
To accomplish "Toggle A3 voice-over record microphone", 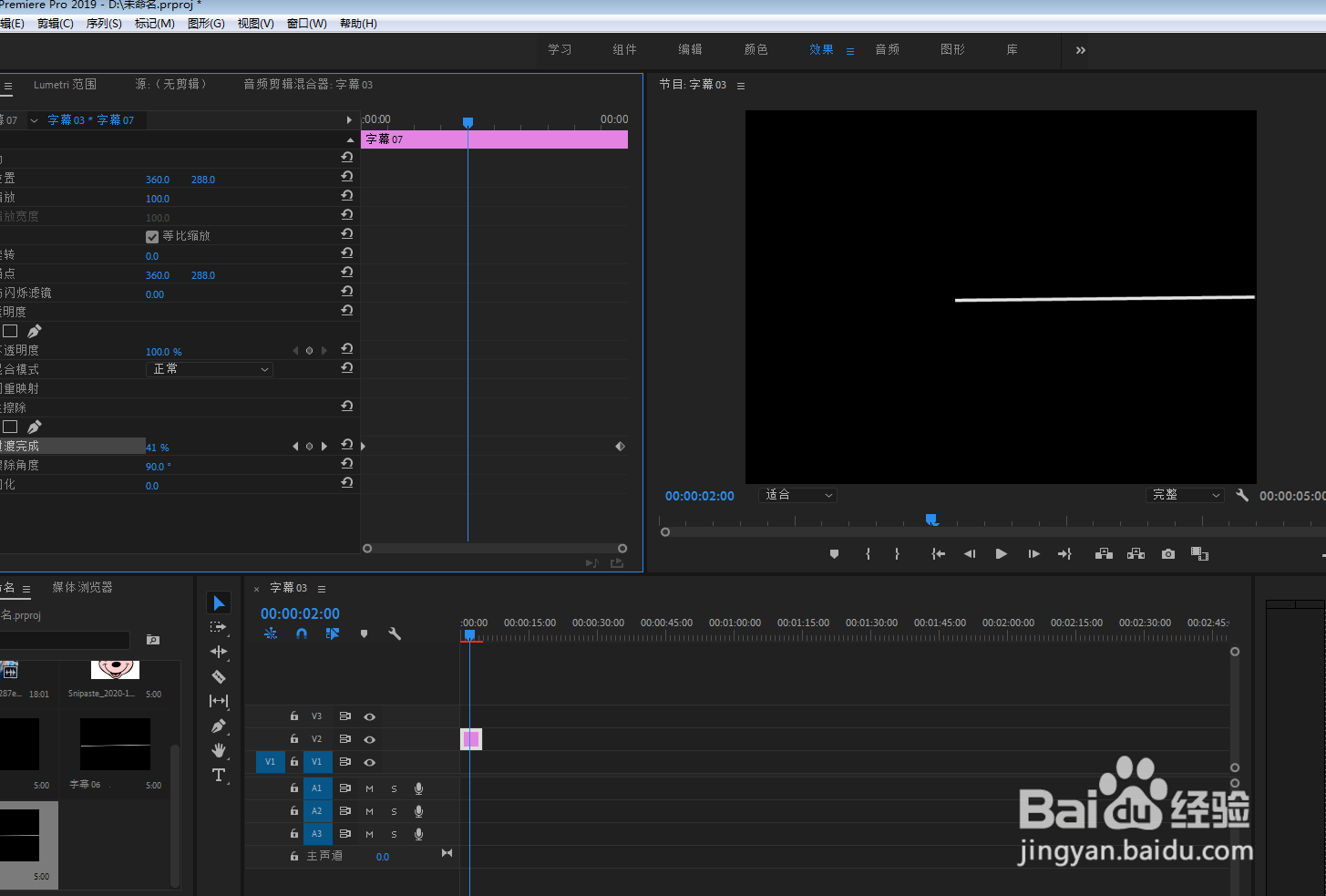I will 418,834.
